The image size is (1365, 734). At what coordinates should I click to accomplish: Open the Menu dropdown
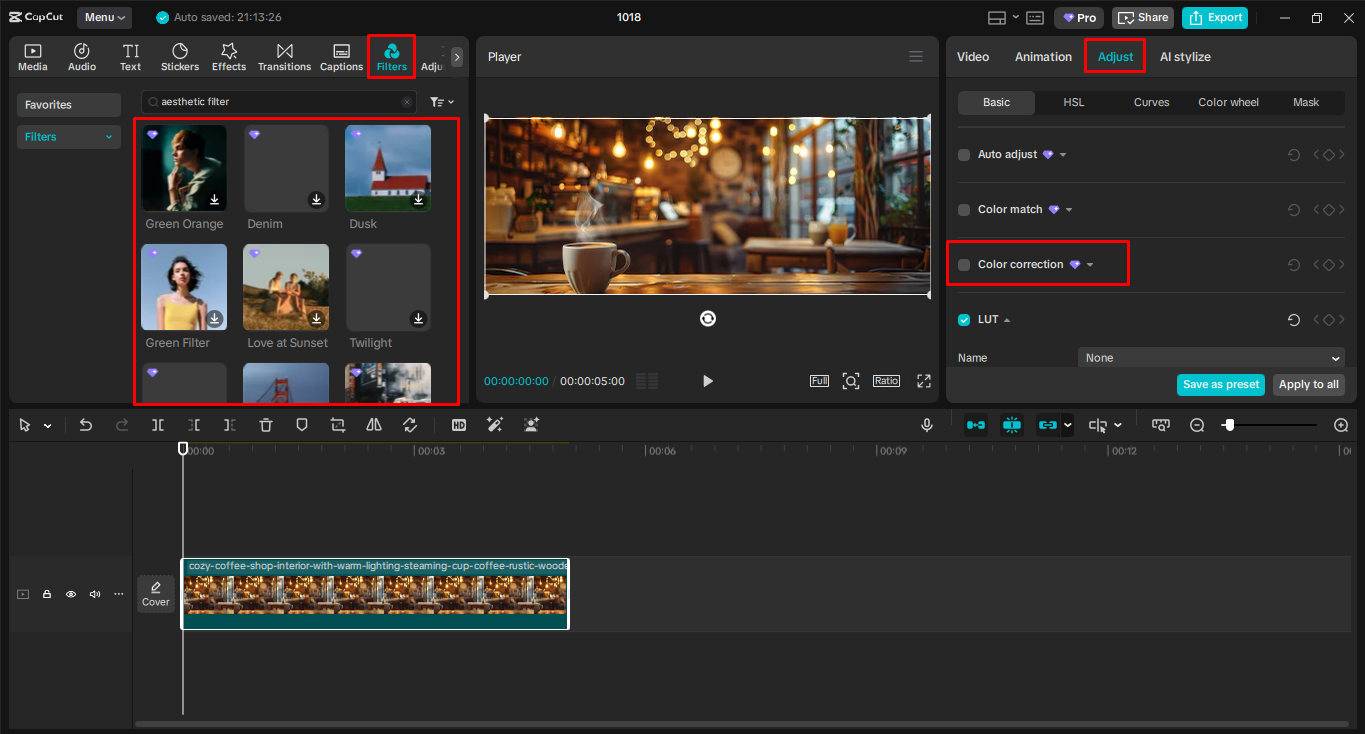pos(104,17)
